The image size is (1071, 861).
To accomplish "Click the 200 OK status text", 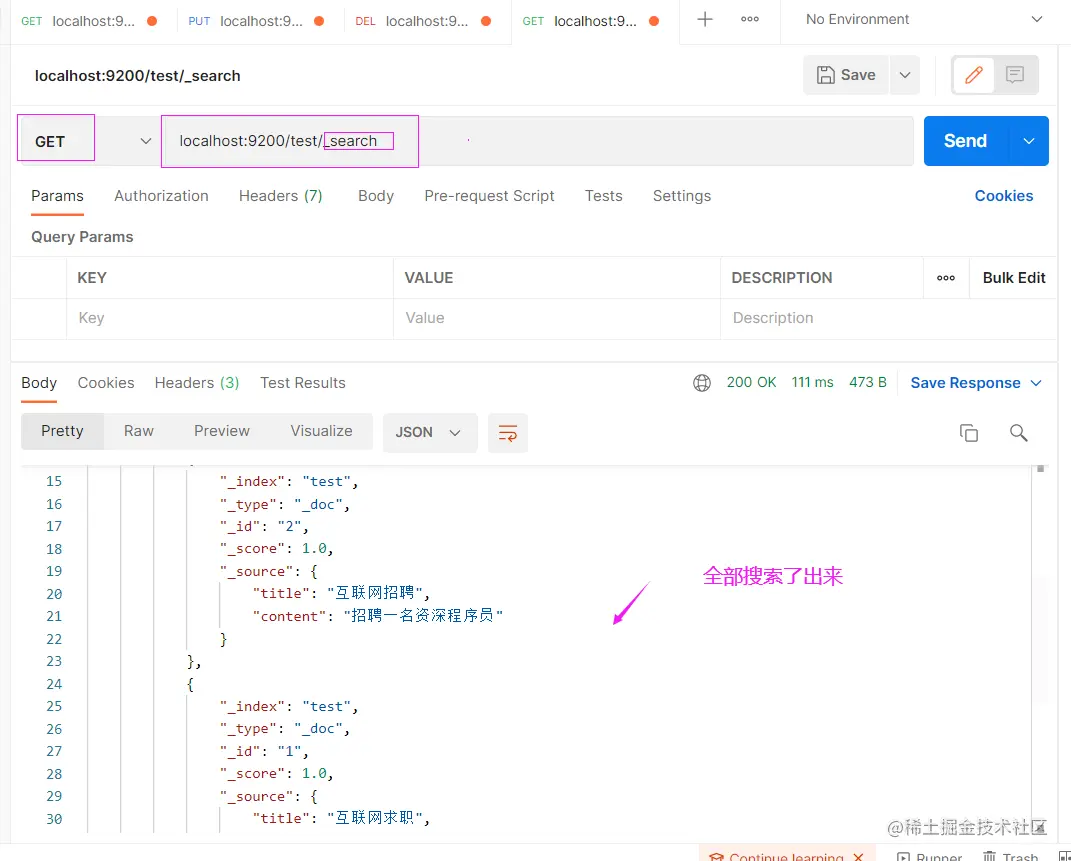I will coord(751,382).
